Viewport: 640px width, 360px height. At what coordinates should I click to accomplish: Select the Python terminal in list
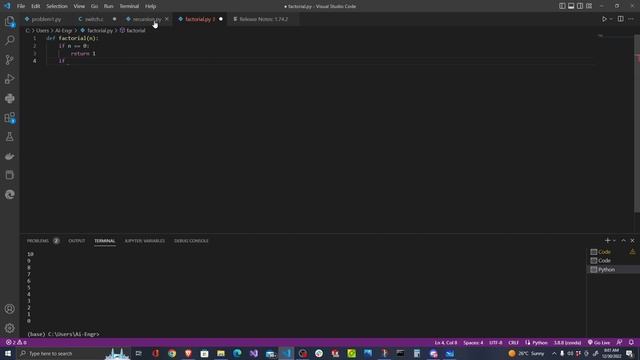[613, 269]
